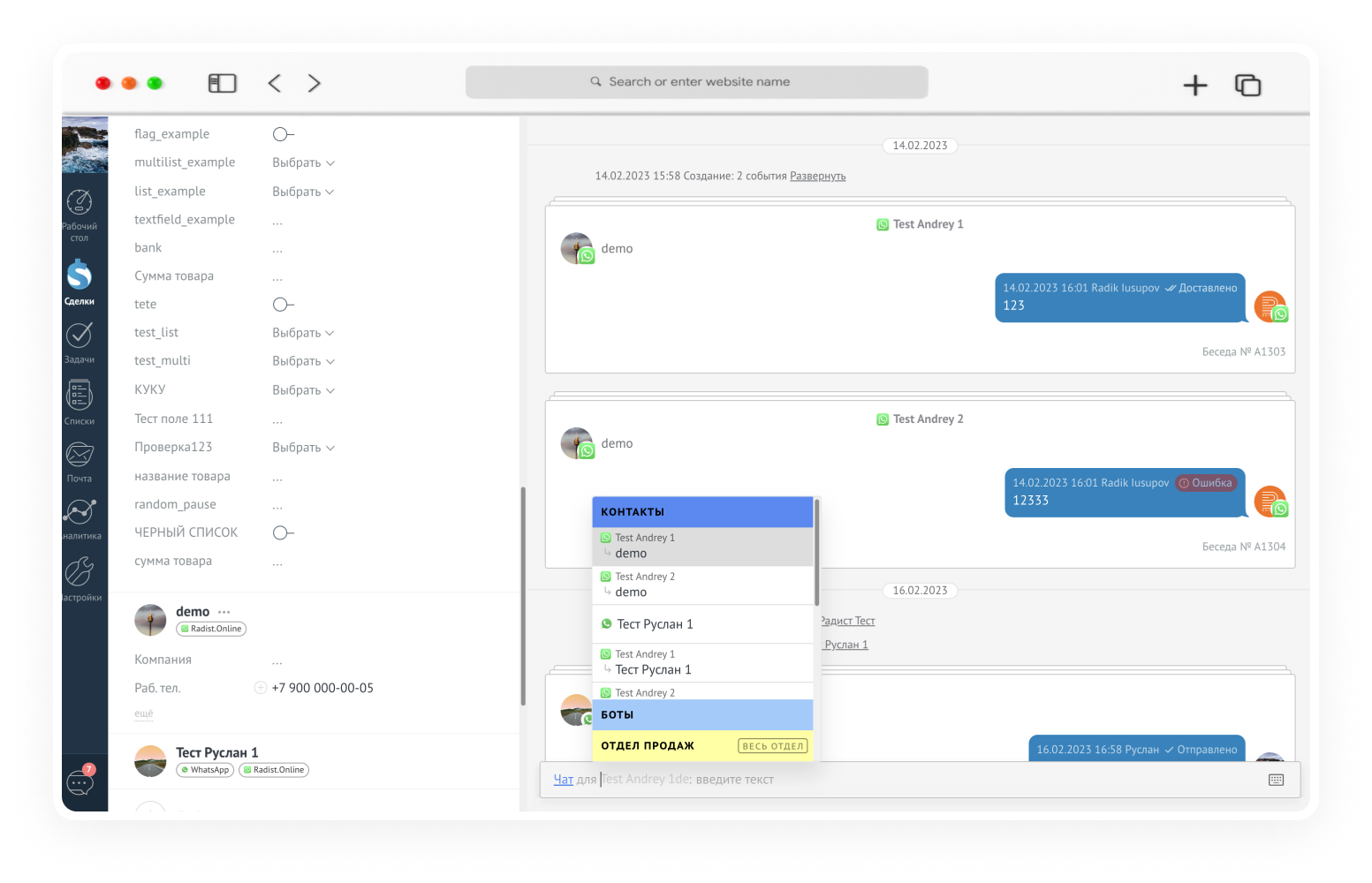This screenshot has height=883, width=1372.
Task: Open the Сделки section in sidebar
Action: [x=80, y=275]
